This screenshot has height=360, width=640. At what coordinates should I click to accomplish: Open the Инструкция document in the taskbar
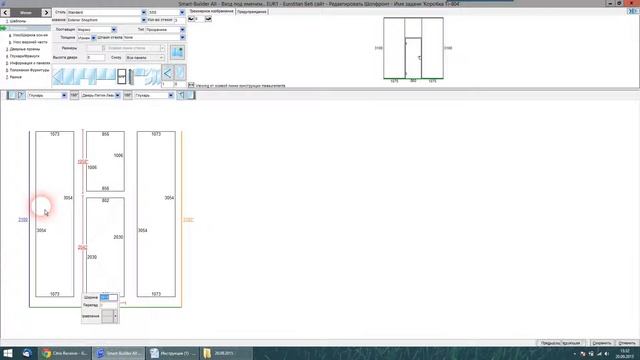(173, 353)
